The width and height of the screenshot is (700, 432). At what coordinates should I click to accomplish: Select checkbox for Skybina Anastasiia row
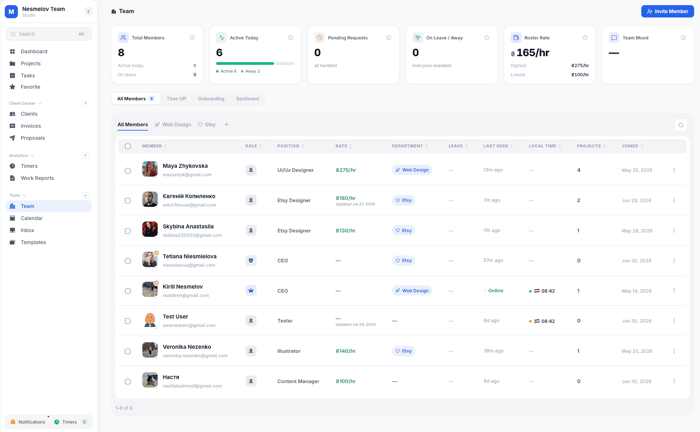point(128,231)
